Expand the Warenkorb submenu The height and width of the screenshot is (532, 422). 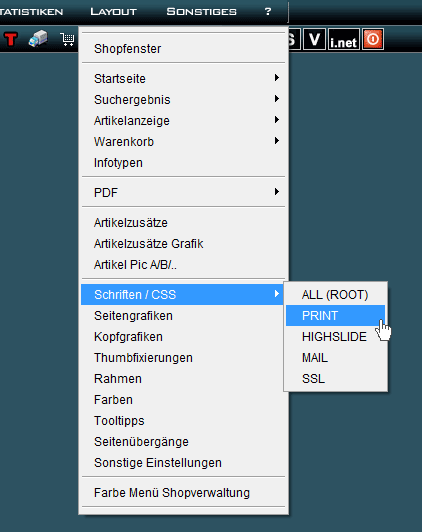[x=184, y=141]
